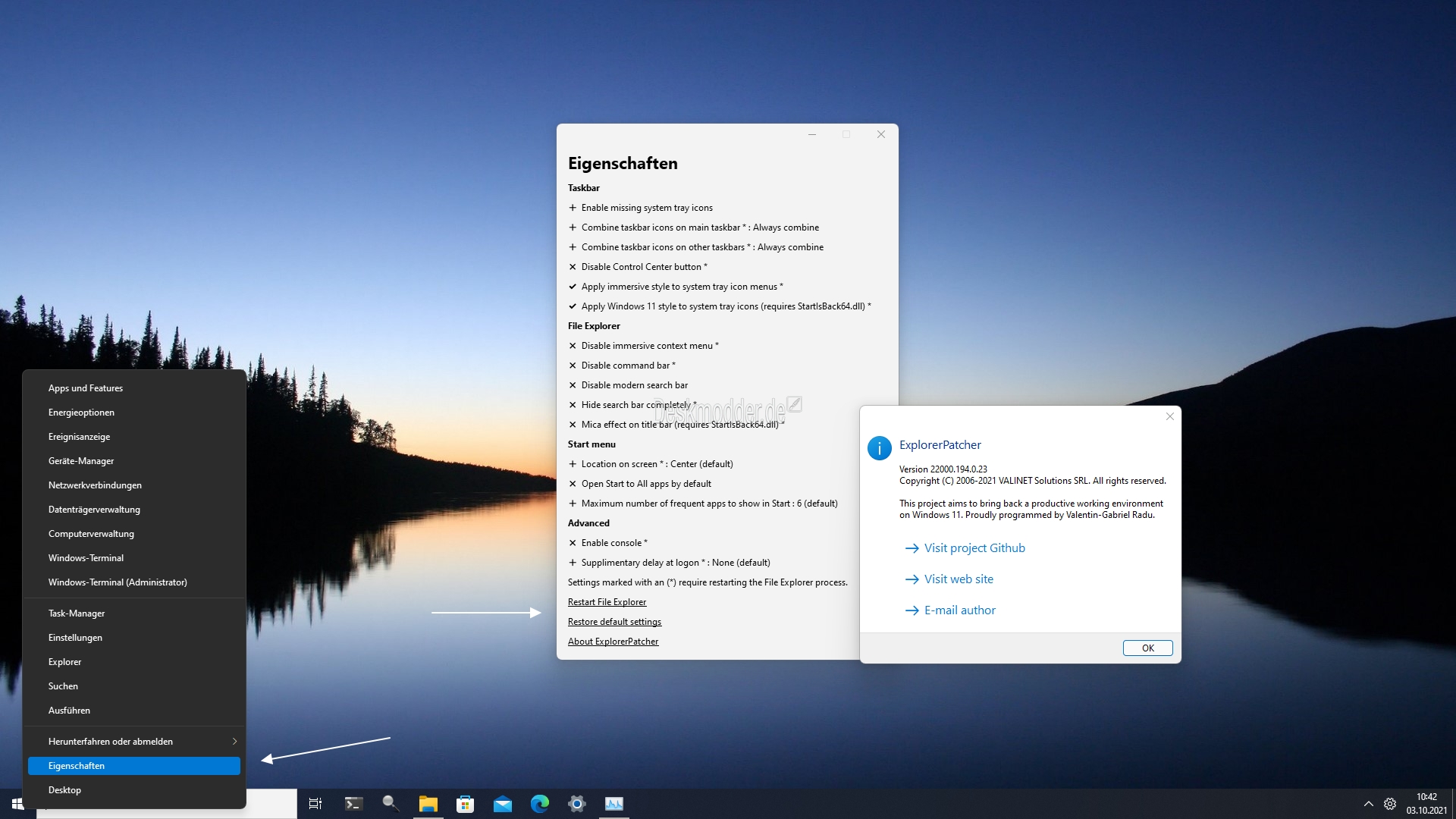Change Combine icons on other taskbars
This screenshot has height=819, width=1456.
[696, 247]
